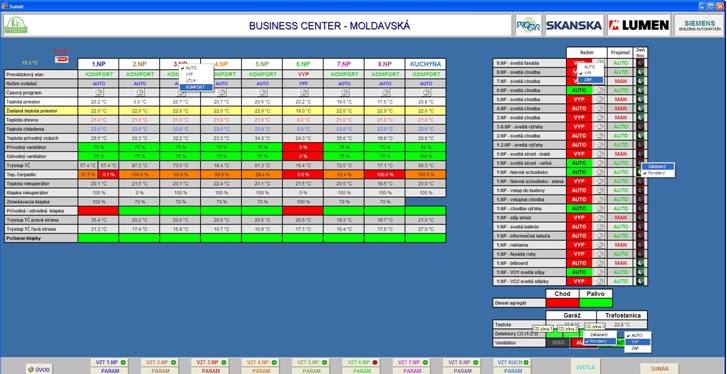Open the Režim ovládač VYP selector for 6.NP
This screenshot has height=374, width=727.
[303, 83]
